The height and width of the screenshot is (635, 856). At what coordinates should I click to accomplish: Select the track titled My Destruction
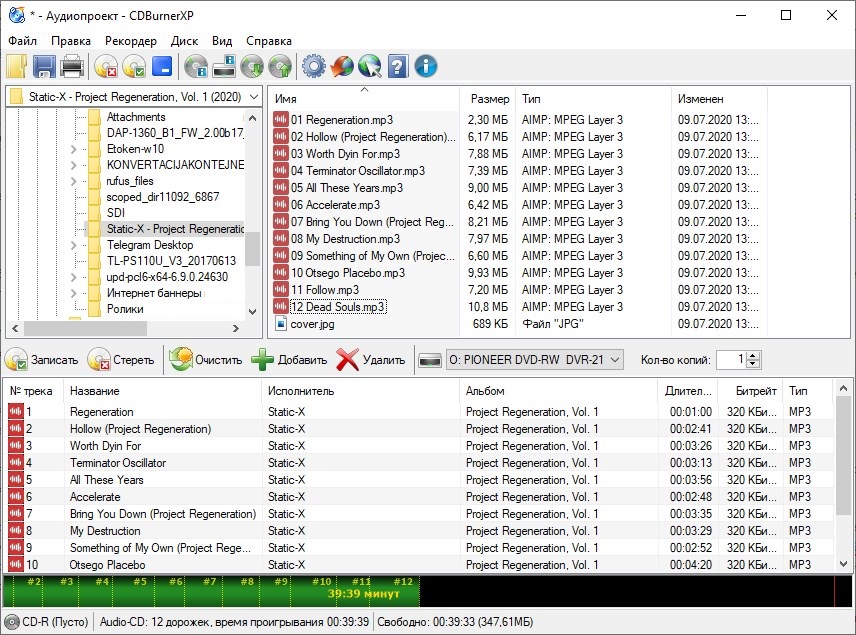[x=105, y=531]
